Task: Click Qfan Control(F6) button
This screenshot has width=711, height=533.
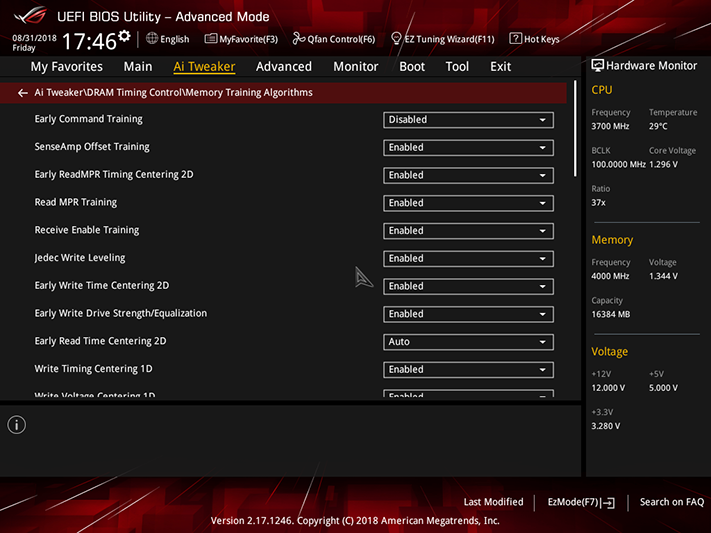Action: 334,39
